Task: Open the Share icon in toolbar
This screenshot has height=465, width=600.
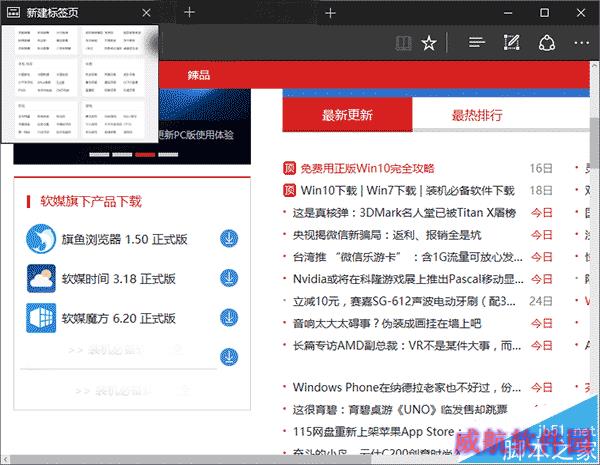Action: pos(547,43)
